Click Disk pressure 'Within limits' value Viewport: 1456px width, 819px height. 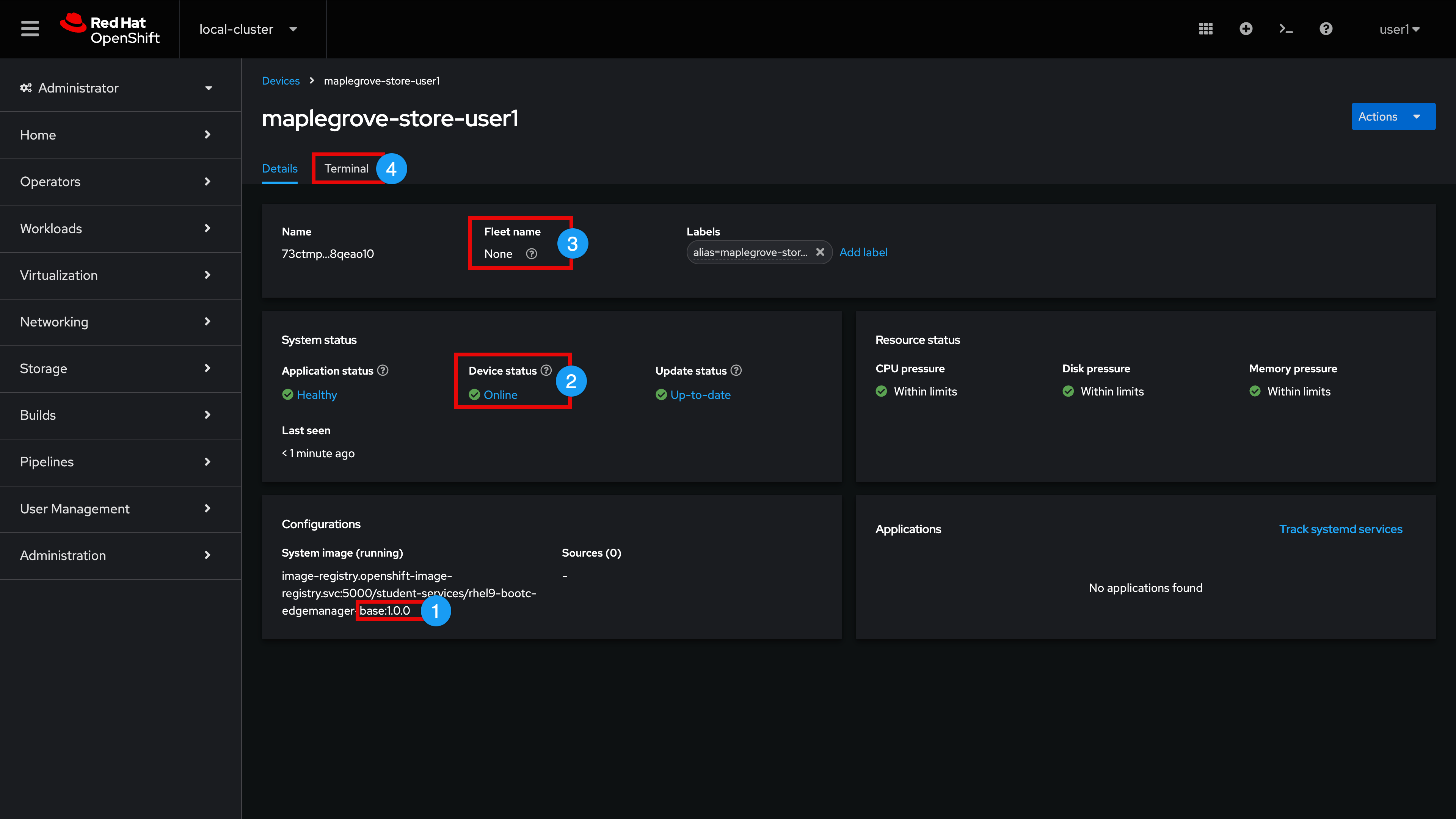tap(1112, 391)
